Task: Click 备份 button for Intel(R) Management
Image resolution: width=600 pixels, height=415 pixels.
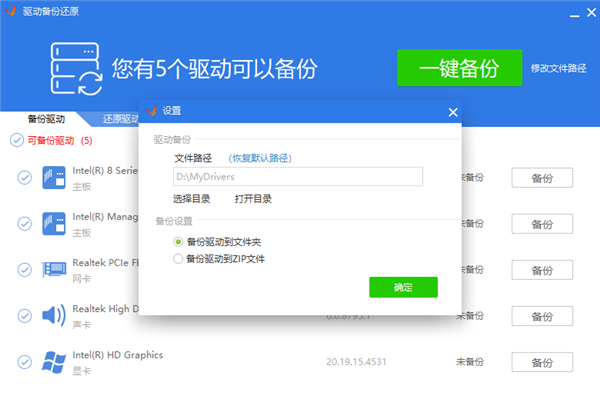Action: point(542,224)
